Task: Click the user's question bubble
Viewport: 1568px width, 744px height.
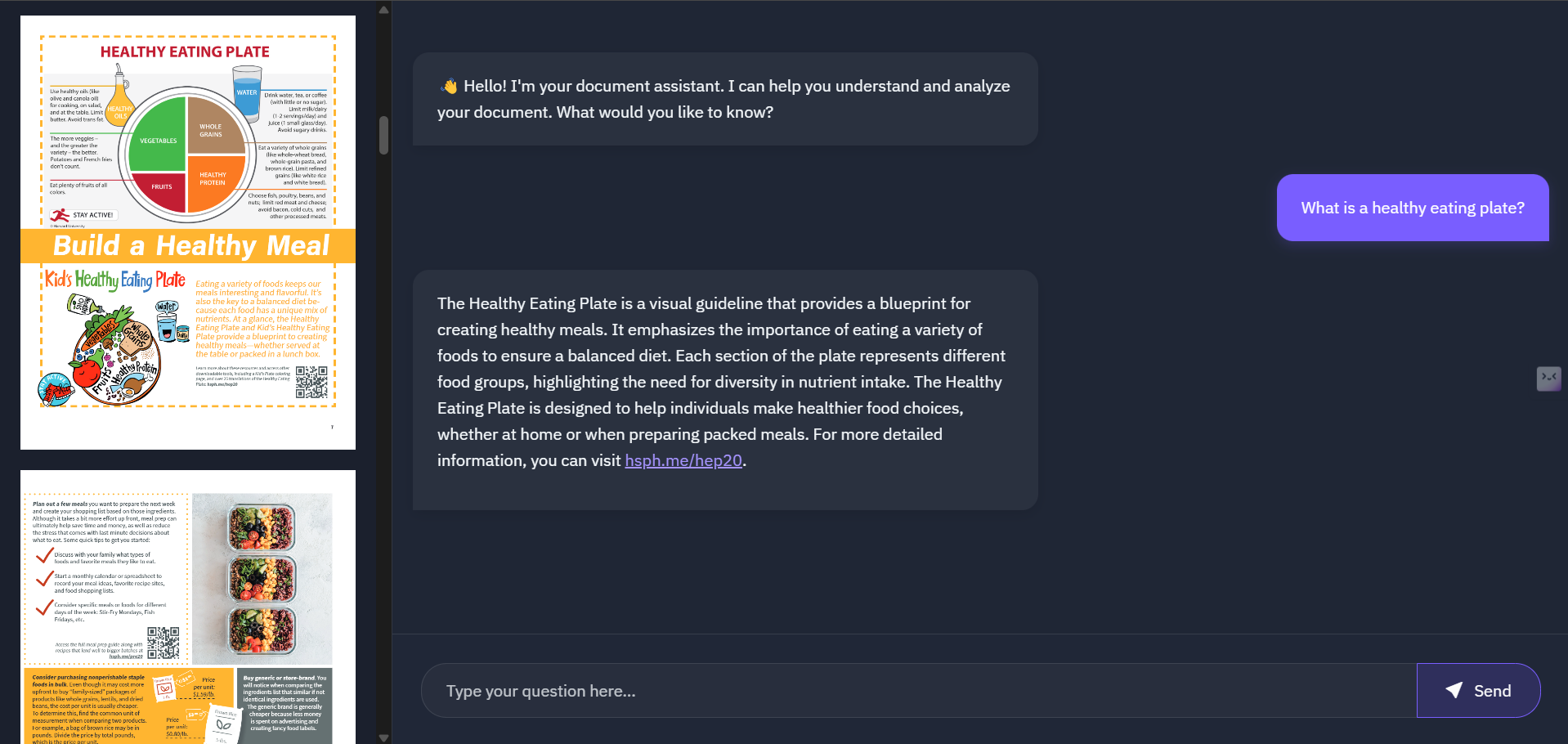Action: (1412, 208)
